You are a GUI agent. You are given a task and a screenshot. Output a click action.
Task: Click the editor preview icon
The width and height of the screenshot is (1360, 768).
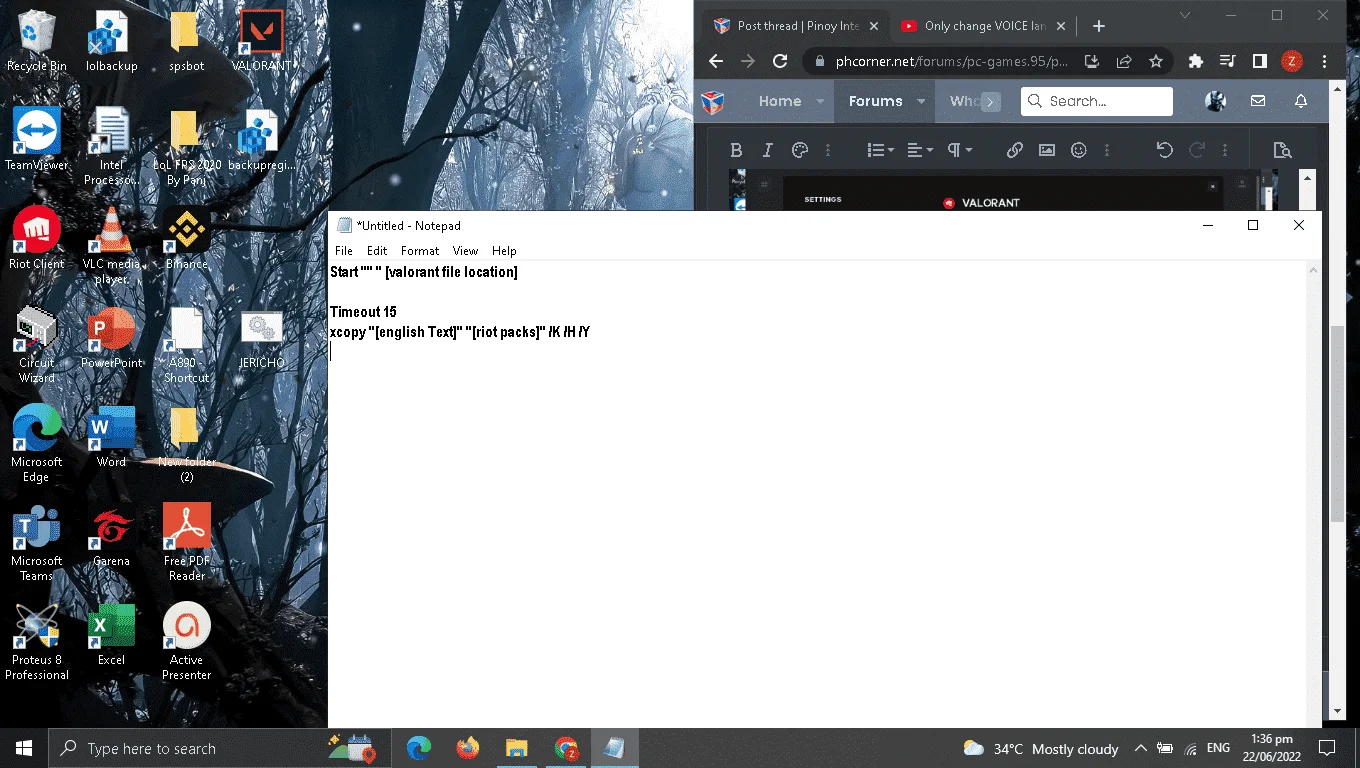pos(1282,150)
